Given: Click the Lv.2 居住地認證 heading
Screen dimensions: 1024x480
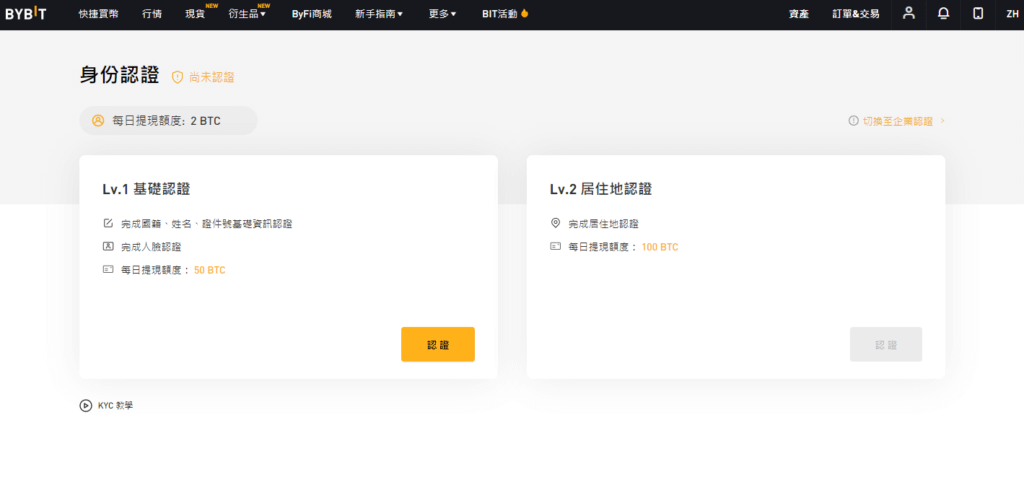Looking at the screenshot, I should click(x=601, y=189).
